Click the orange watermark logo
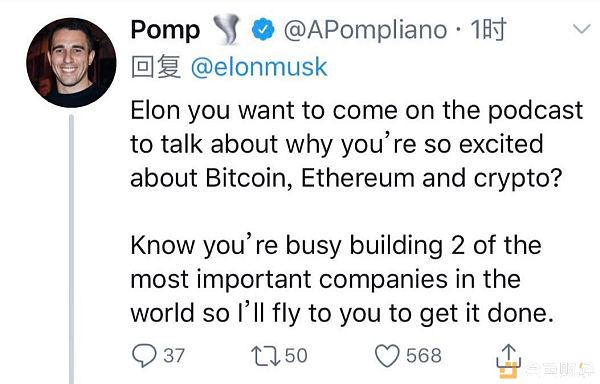 coord(508,372)
